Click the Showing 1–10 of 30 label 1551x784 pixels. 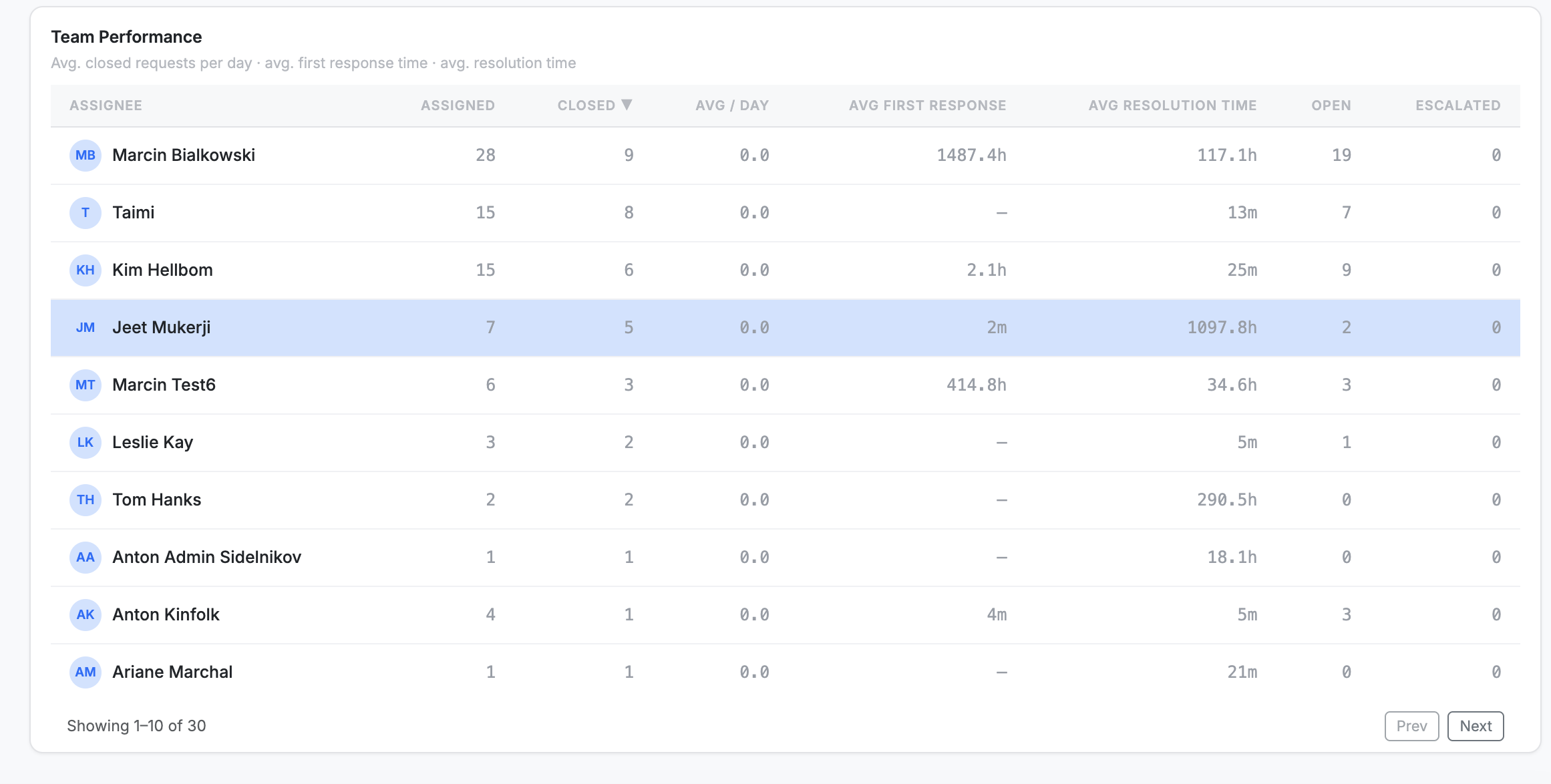(136, 726)
